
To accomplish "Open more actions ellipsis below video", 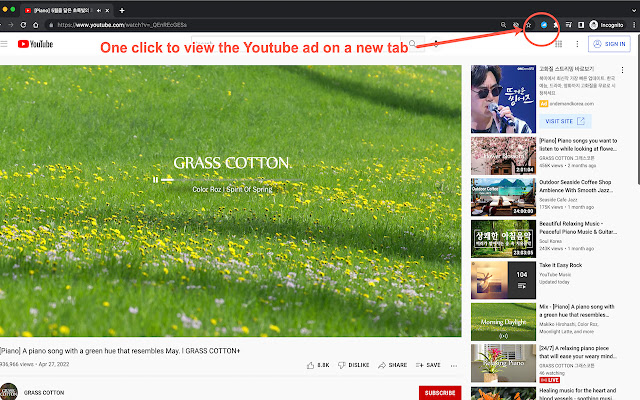I will [454, 366].
